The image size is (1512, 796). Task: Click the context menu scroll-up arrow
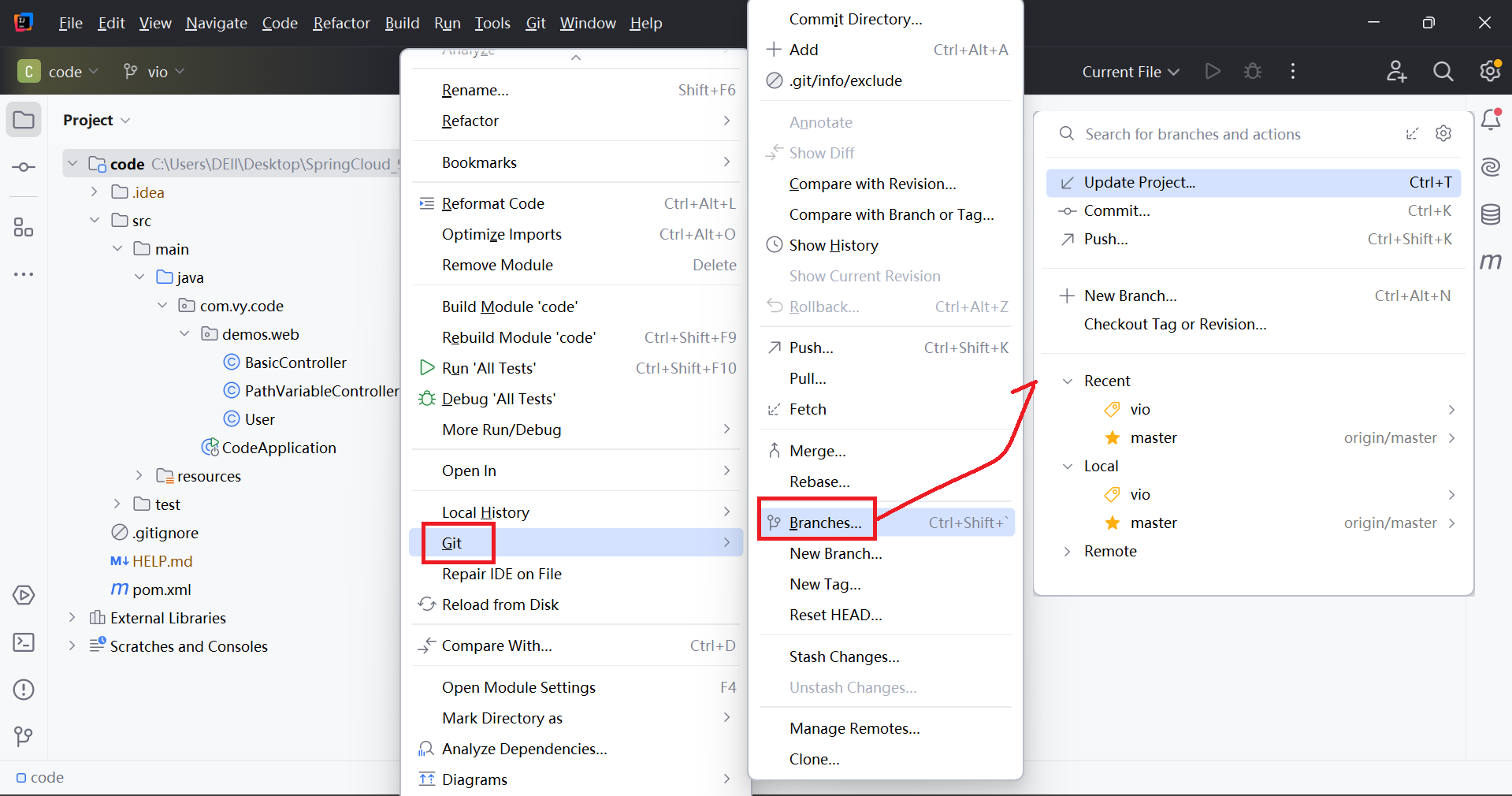(576, 57)
